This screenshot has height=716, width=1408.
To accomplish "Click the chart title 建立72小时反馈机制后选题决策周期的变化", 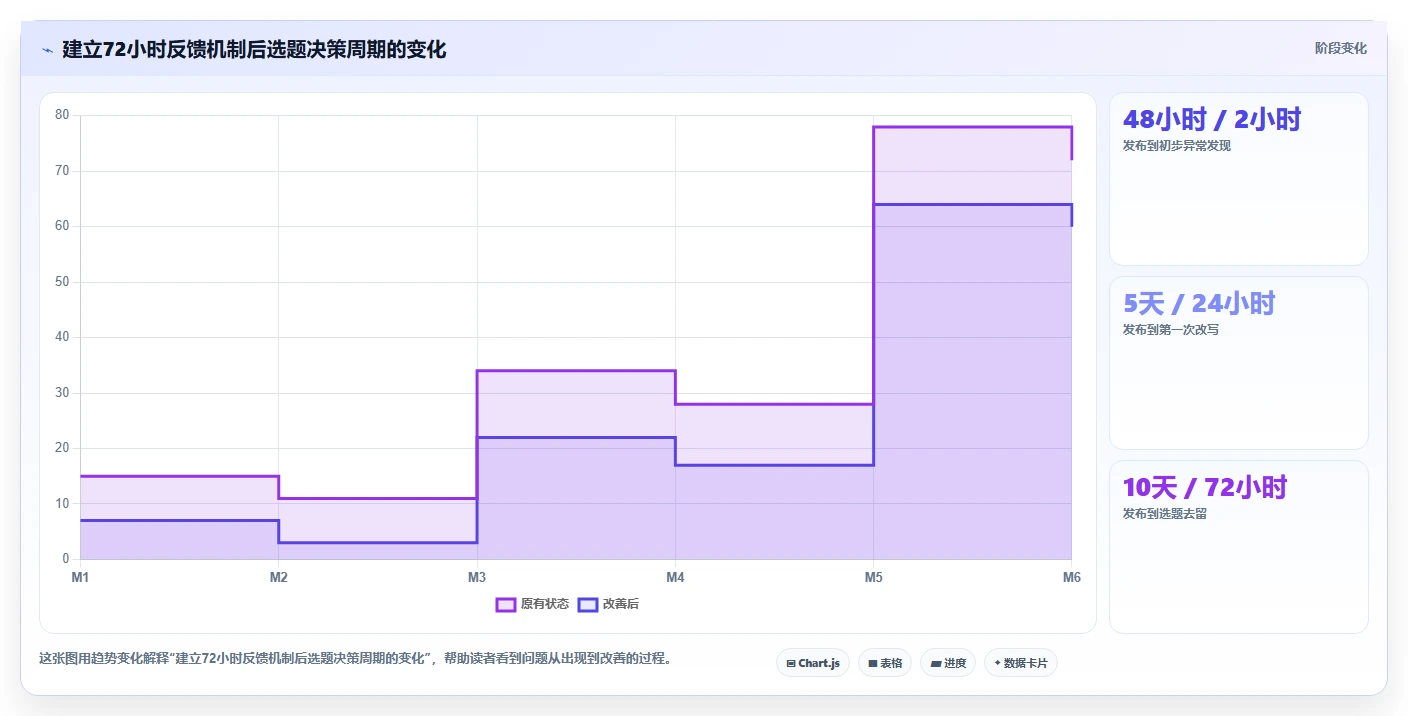I will coord(254,49).
